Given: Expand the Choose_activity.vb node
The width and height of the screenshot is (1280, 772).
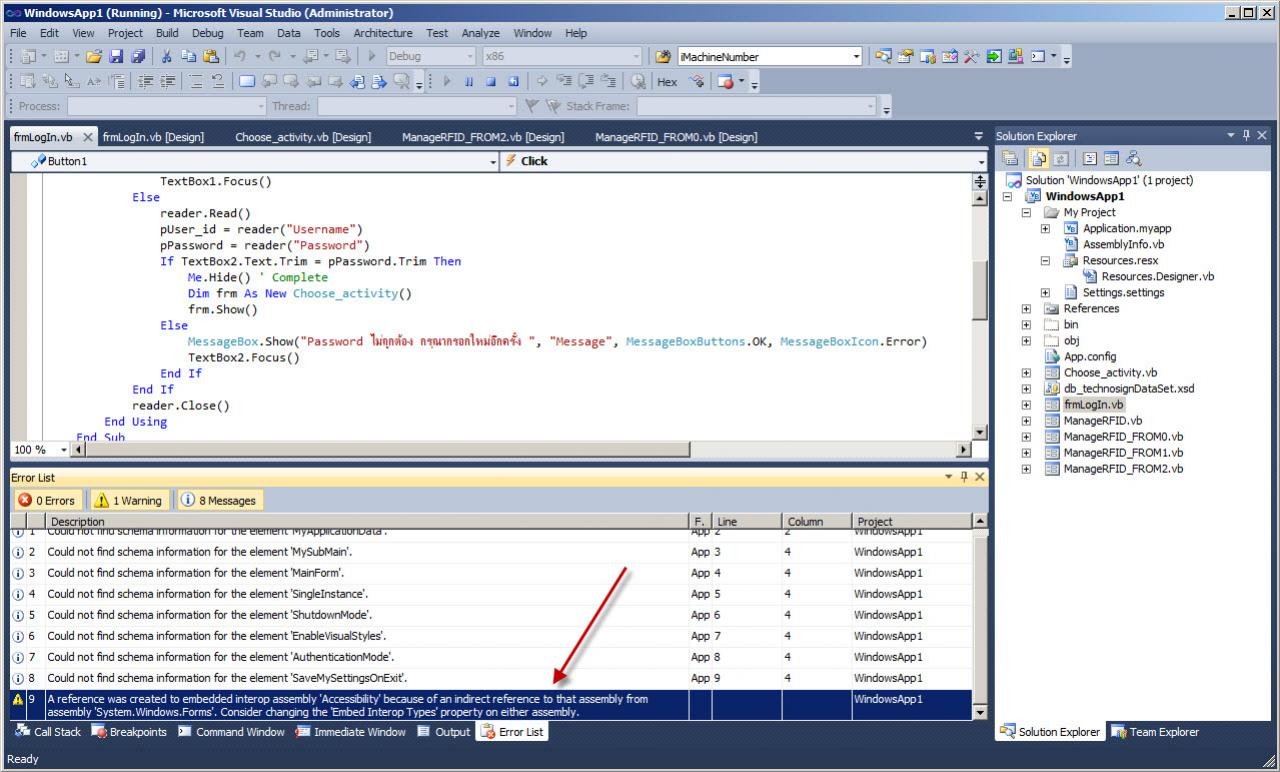Looking at the screenshot, I should [1027, 373].
